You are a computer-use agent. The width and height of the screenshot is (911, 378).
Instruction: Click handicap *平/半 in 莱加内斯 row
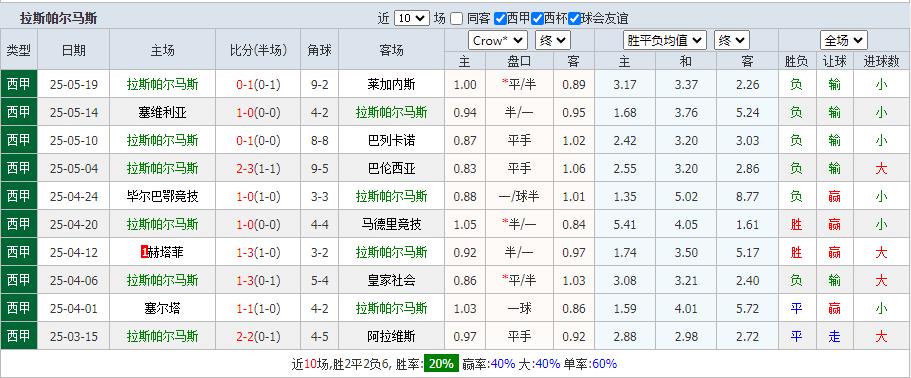click(519, 85)
